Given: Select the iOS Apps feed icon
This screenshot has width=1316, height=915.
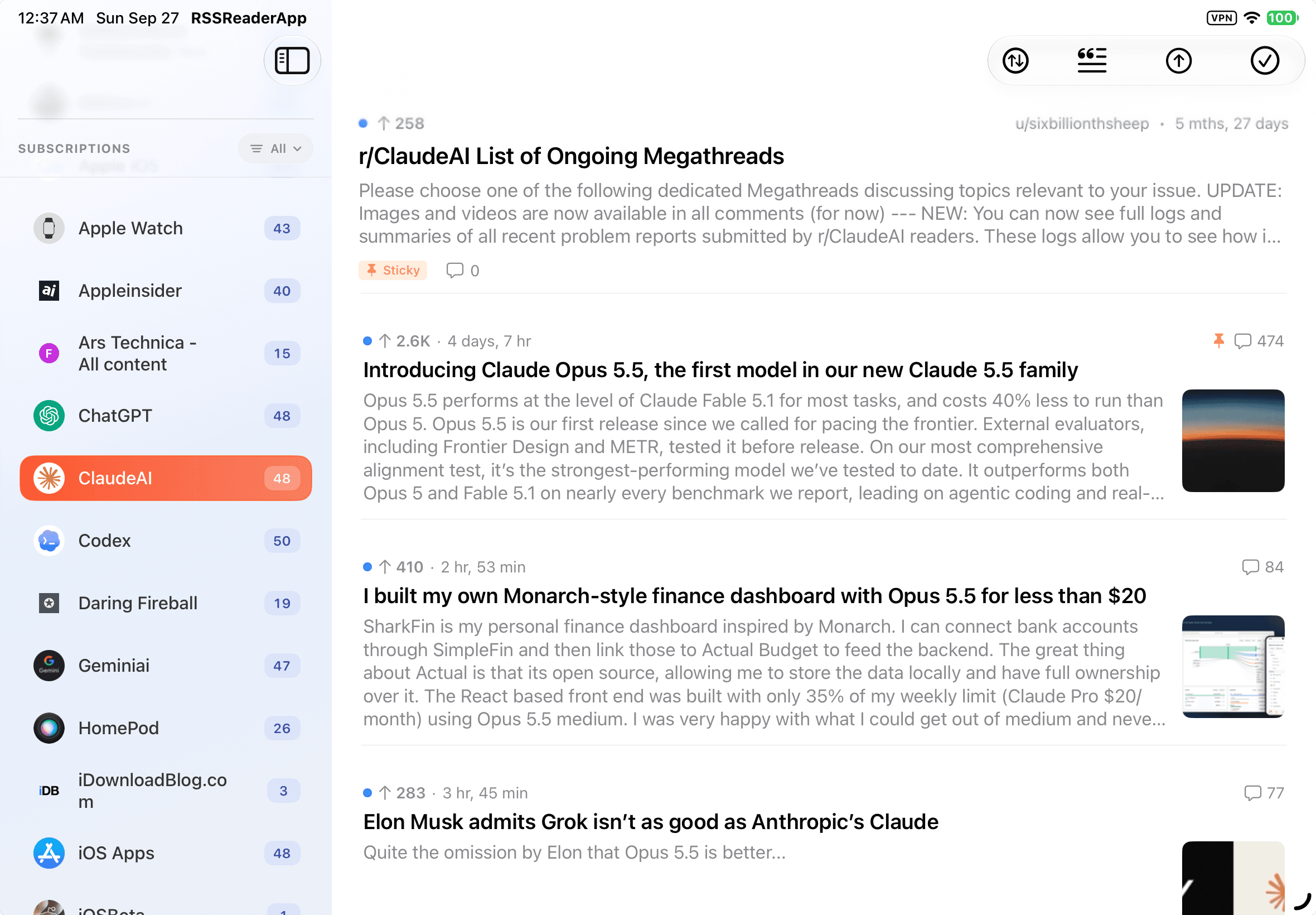Looking at the screenshot, I should pos(49,853).
